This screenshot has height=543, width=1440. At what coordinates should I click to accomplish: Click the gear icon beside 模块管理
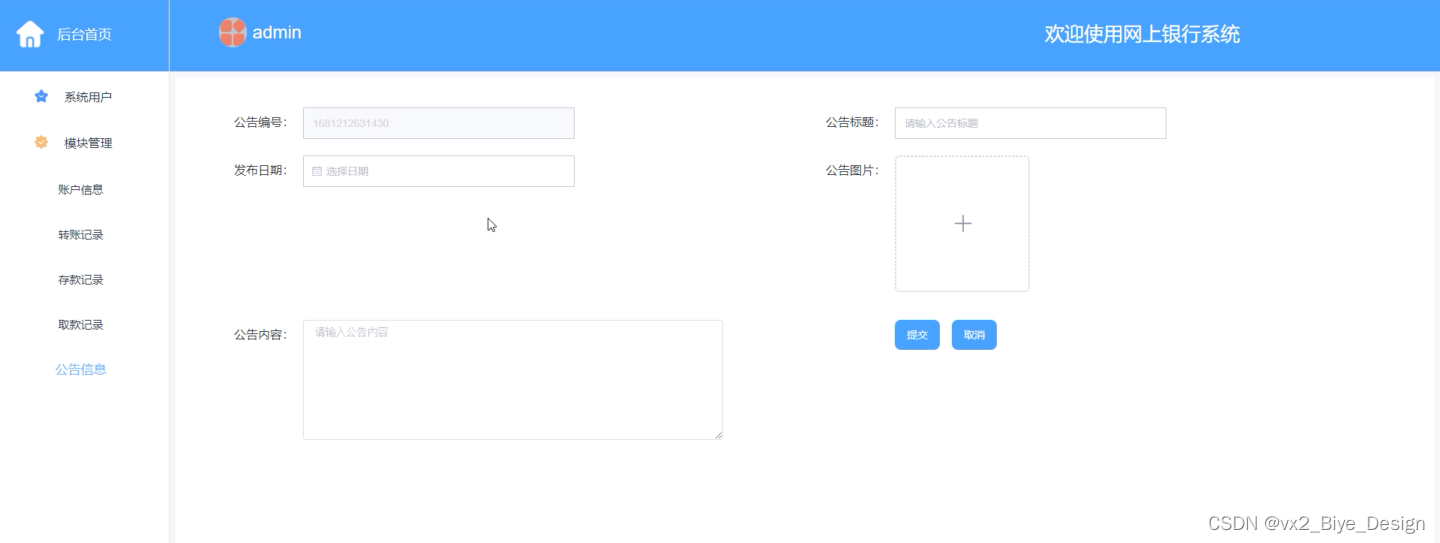click(41, 142)
